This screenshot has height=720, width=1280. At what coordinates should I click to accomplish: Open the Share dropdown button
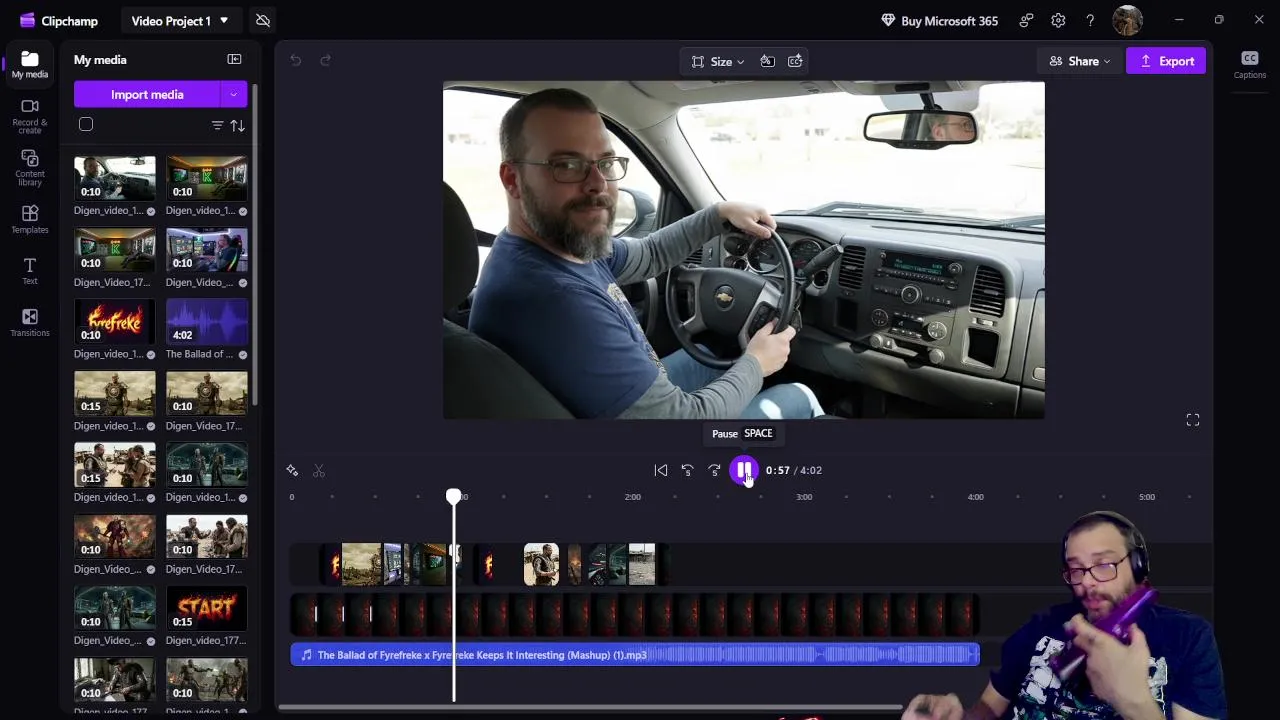point(1079,61)
